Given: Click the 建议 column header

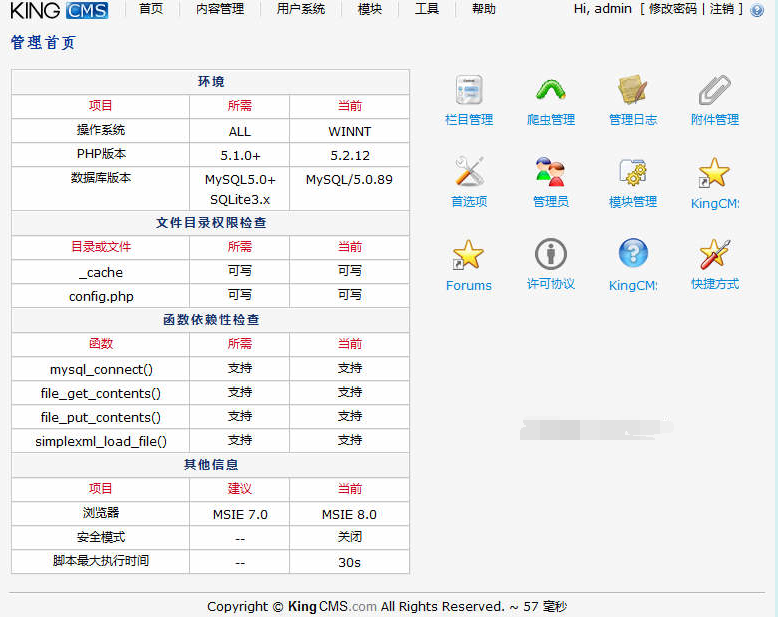Looking at the screenshot, I should click(x=240, y=489).
